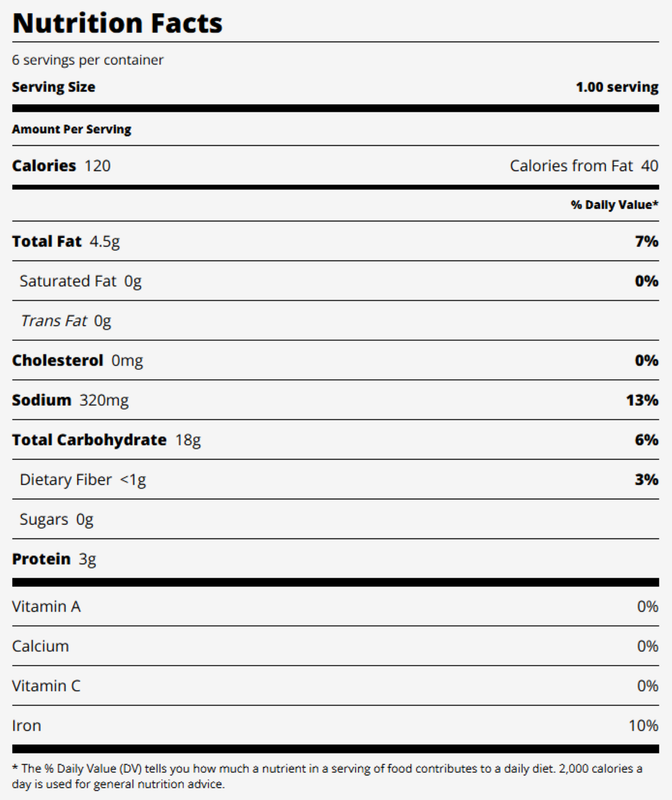This screenshot has width=672, height=800.
Task: Click the Amount Per Serving label
Action: click(x=71, y=129)
